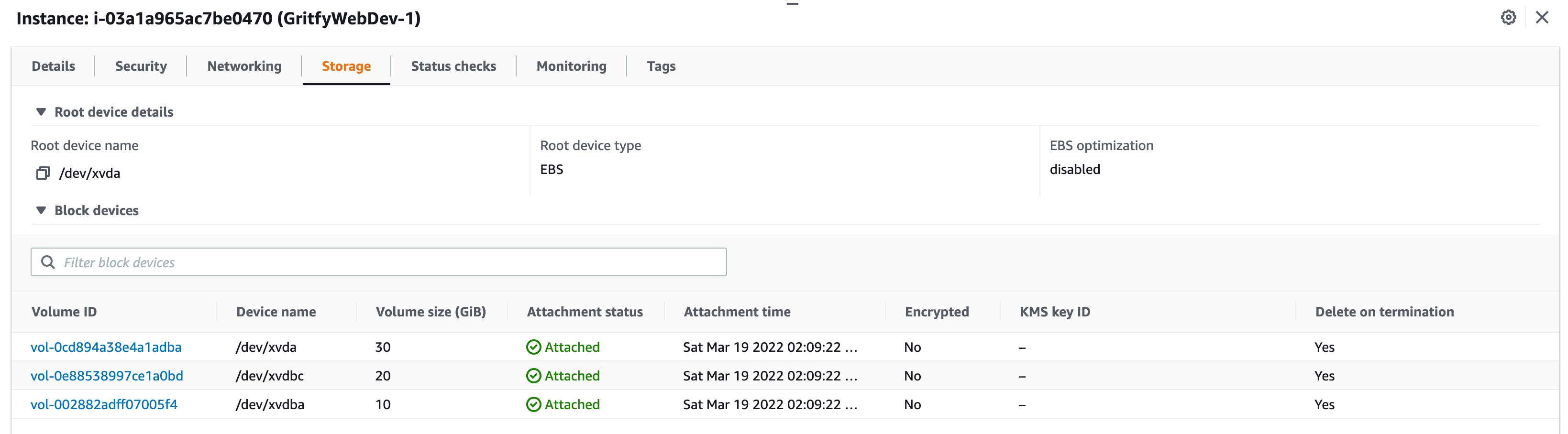Screen dimensions: 1568x434
Task: Click Attached status icon for /dev/xvdbc
Action: tap(533, 376)
